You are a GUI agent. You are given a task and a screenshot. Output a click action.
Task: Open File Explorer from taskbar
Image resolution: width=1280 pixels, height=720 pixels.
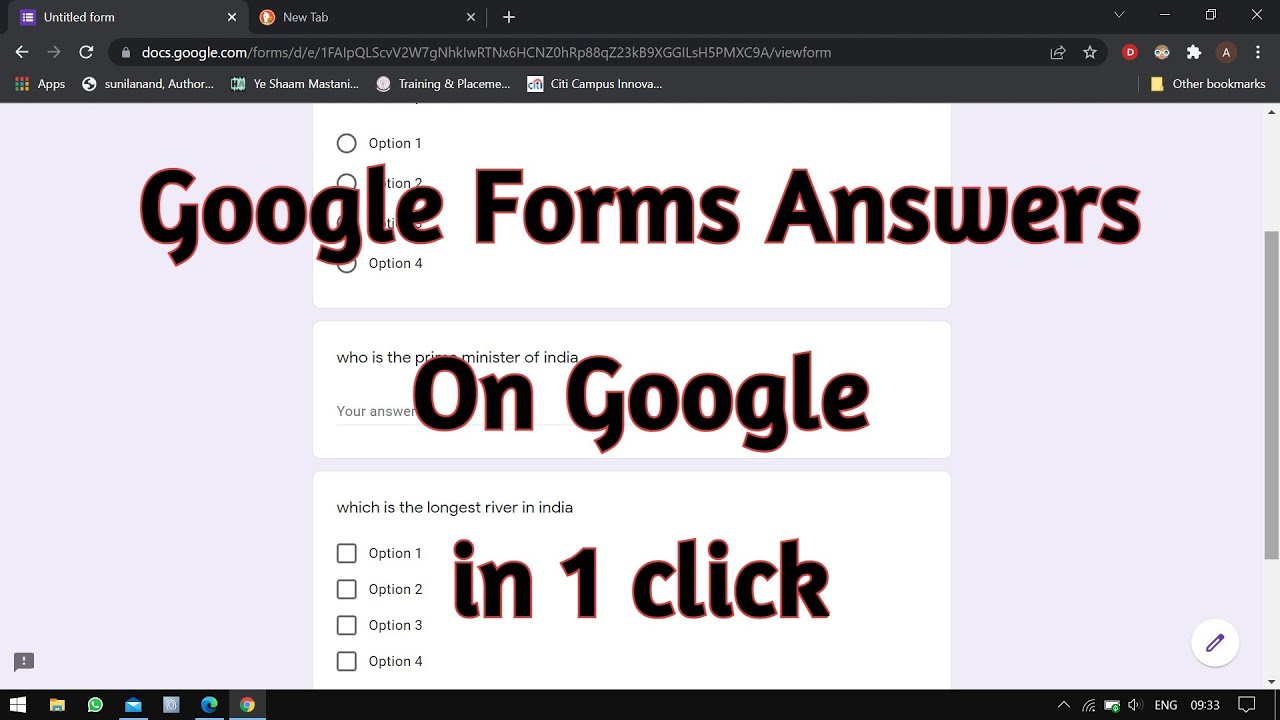click(57, 705)
